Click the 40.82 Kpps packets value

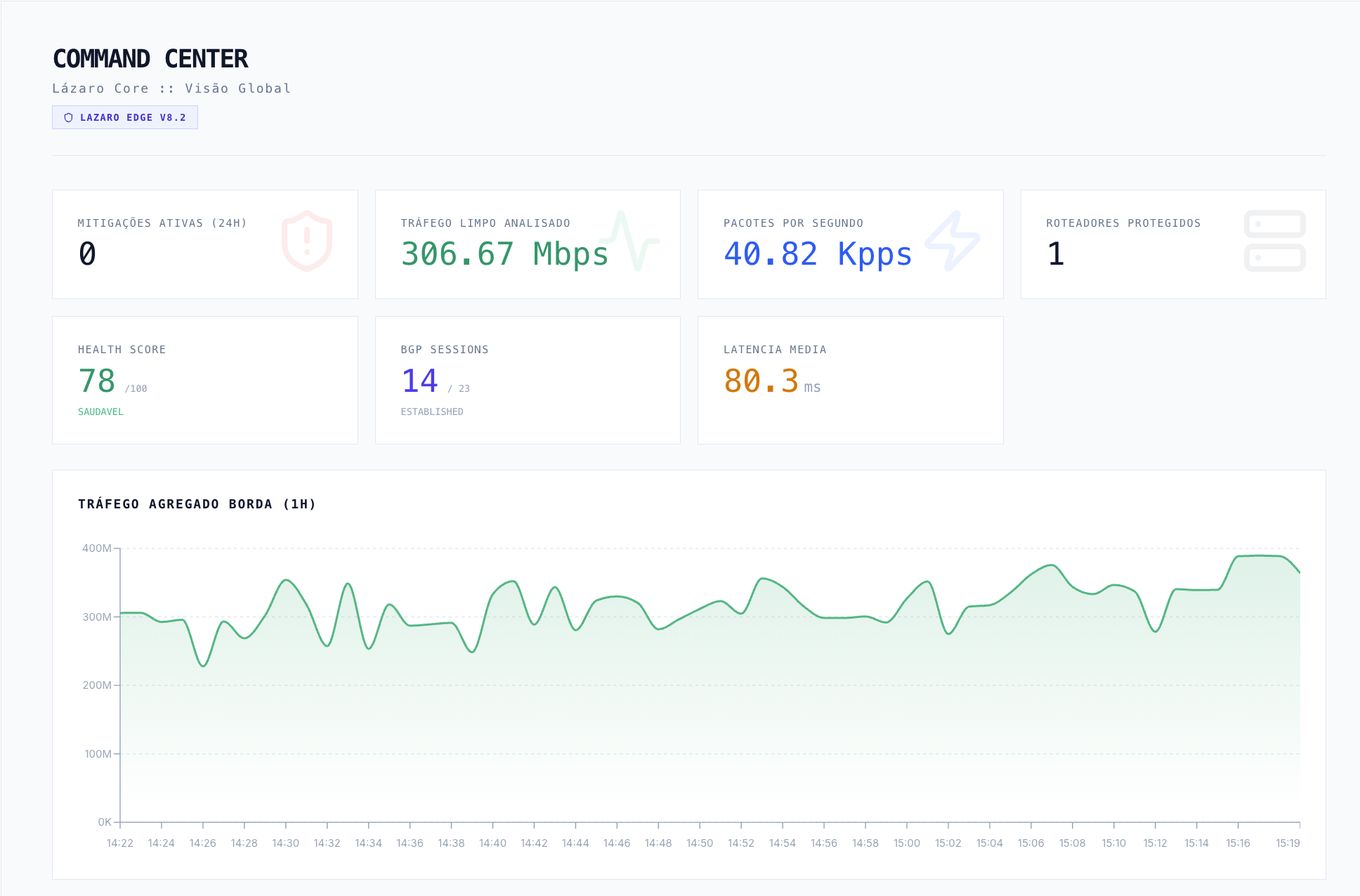[x=818, y=254]
